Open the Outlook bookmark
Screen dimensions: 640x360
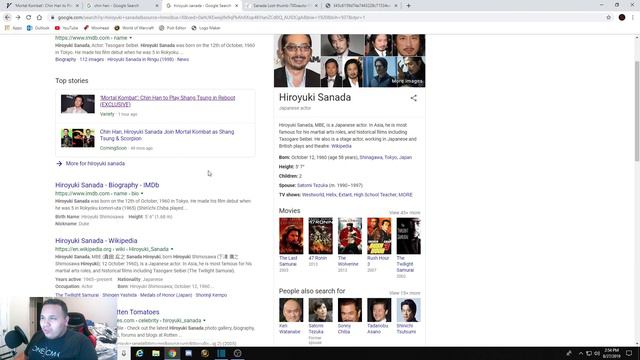(x=38, y=28)
